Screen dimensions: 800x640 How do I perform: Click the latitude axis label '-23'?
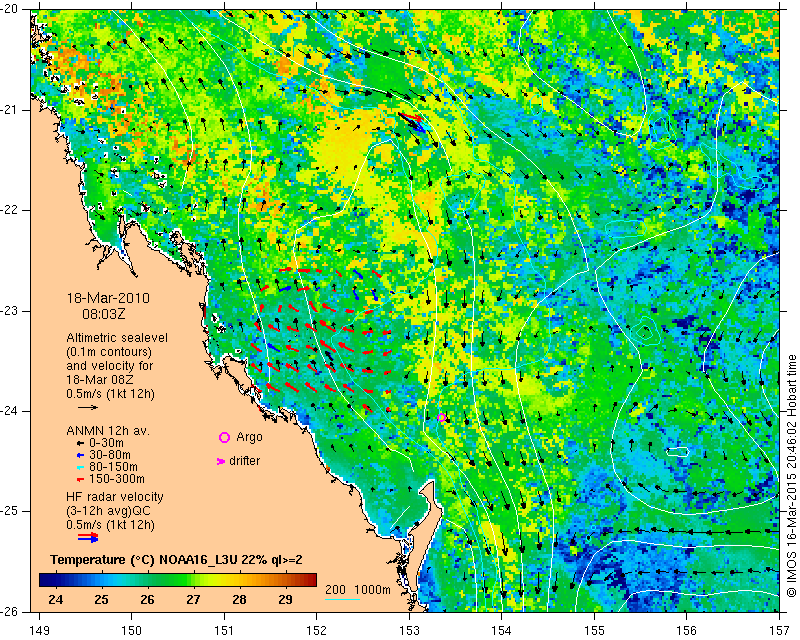(10, 311)
